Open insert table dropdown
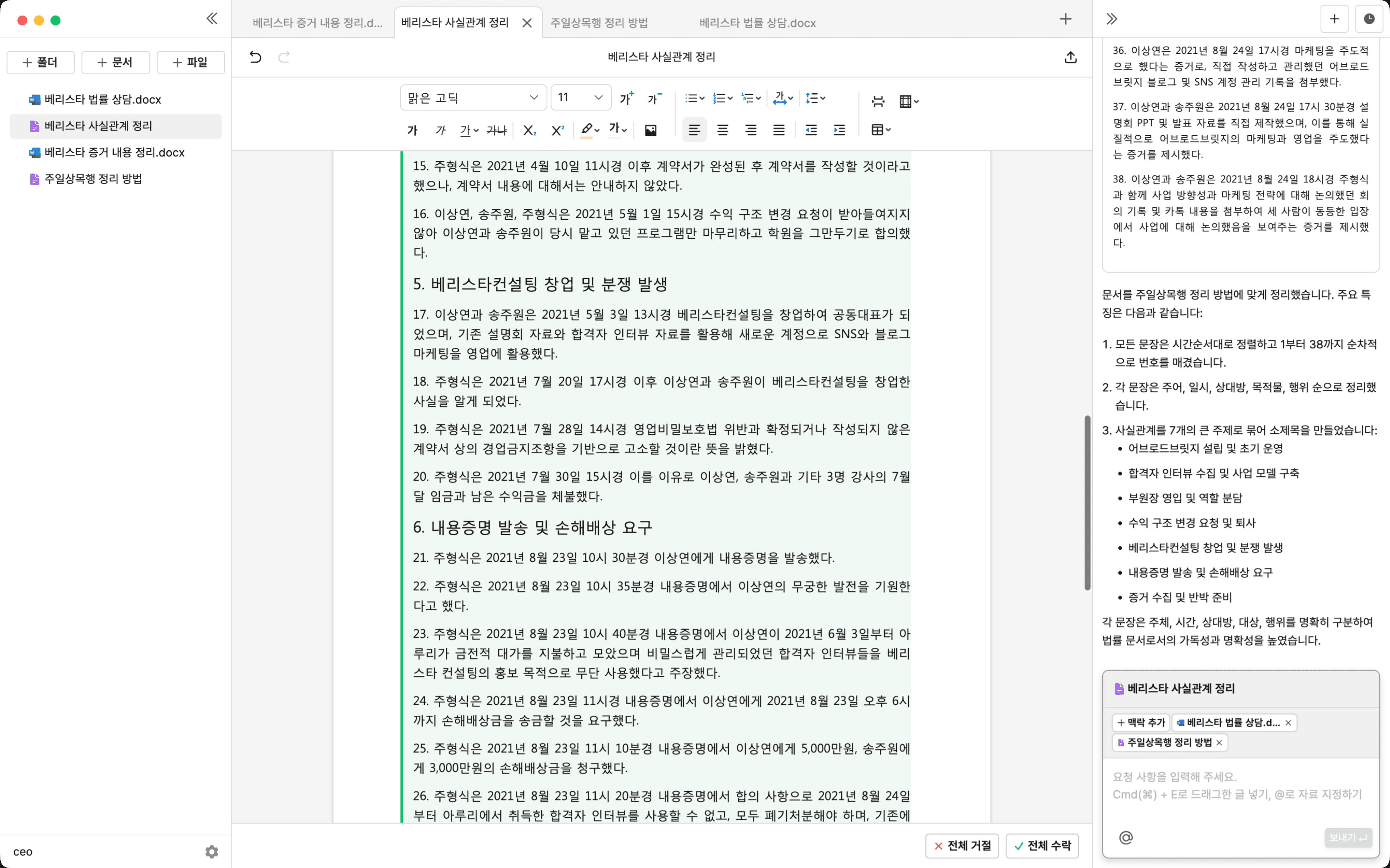This screenshot has height=868, width=1390. (x=881, y=130)
